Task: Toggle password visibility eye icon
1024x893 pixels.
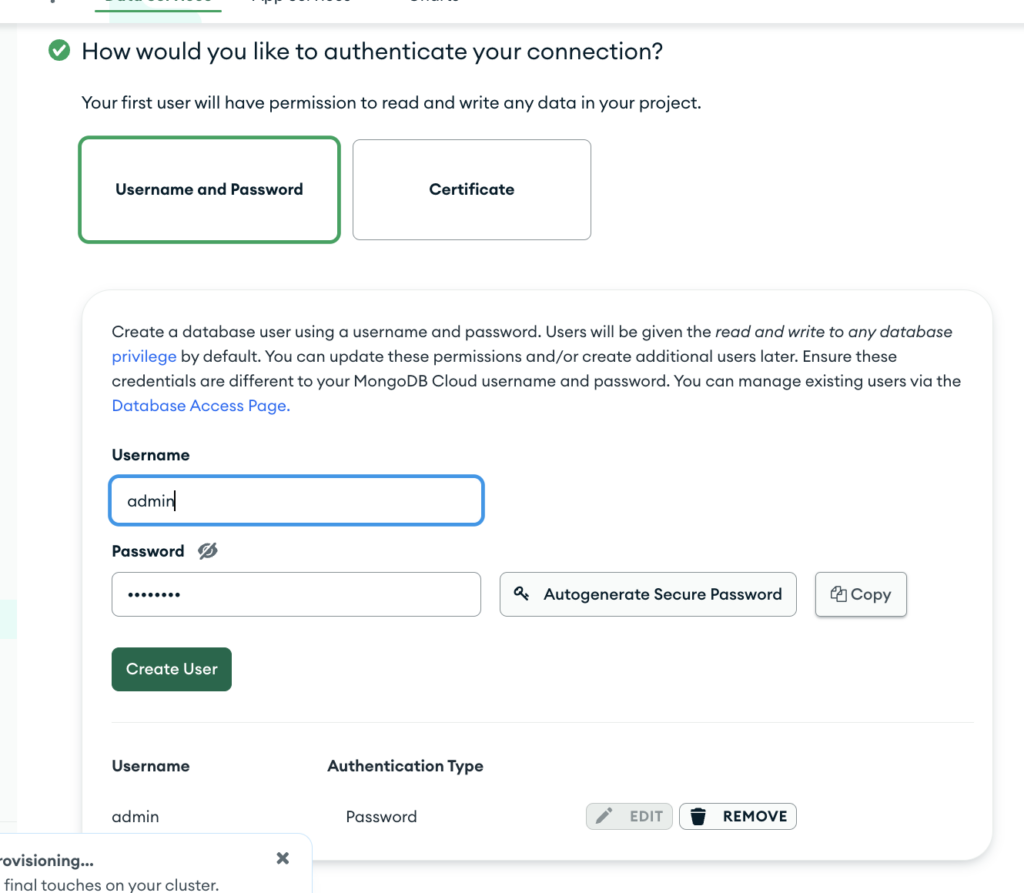Action: 208,551
